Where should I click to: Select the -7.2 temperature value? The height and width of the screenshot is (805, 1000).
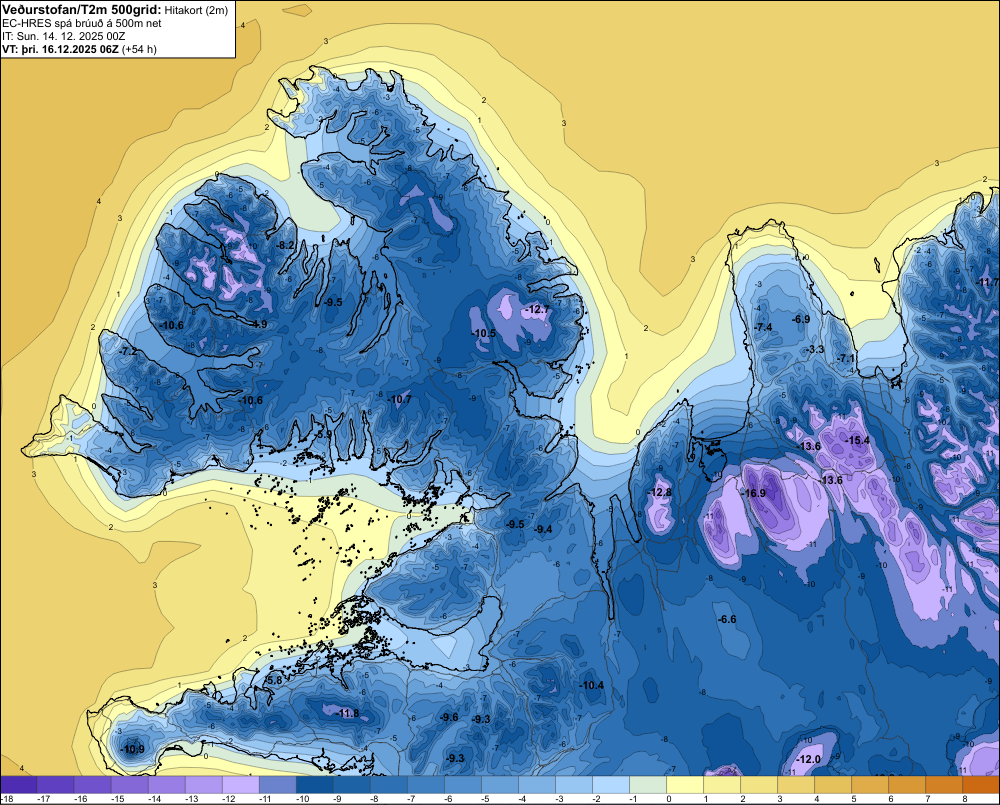point(128,351)
